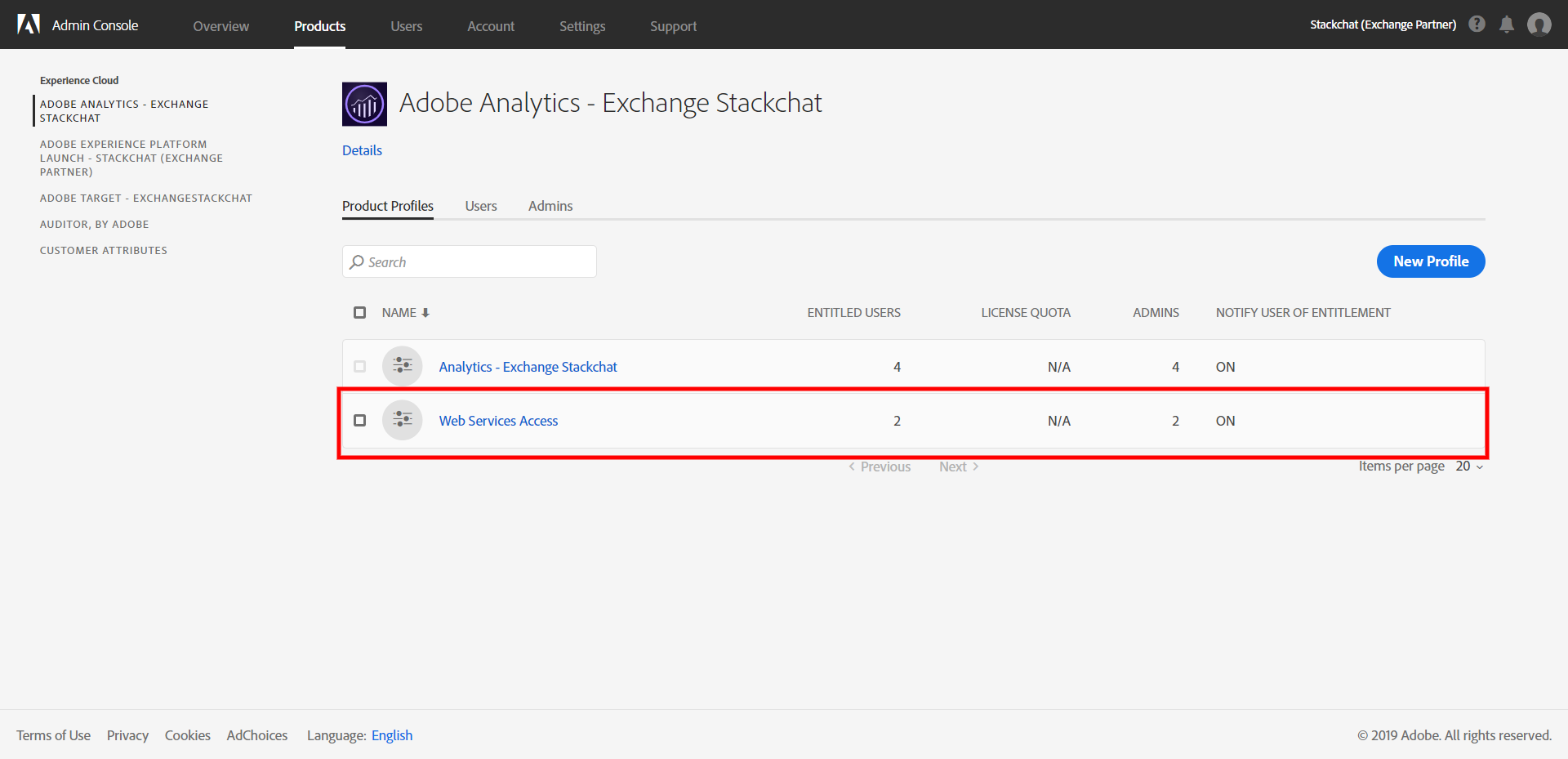This screenshot has height=759, width=1568.
Task: Go to the Overview tab
Action: [x=221, y=26]
